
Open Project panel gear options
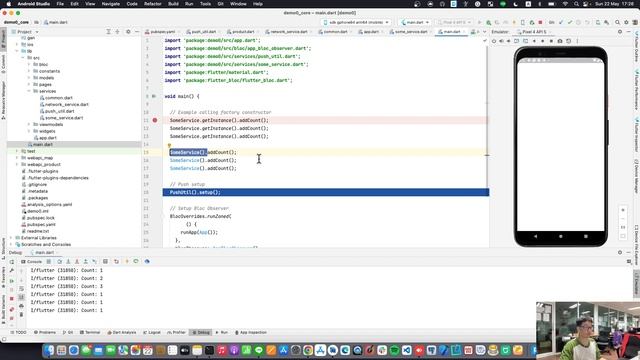(128, 31)
